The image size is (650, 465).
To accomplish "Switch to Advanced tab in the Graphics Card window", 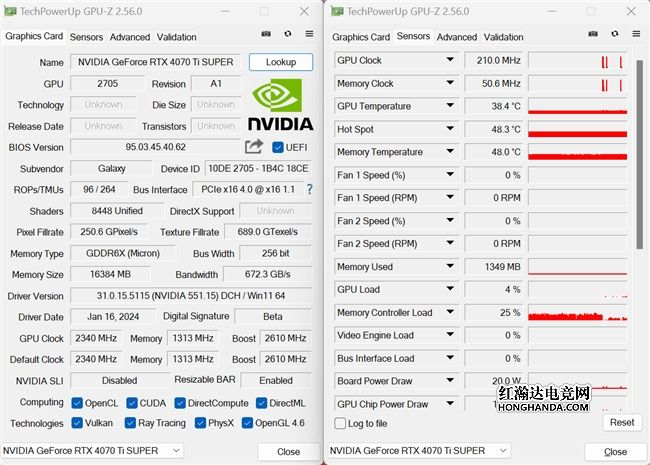I will 130,37.
